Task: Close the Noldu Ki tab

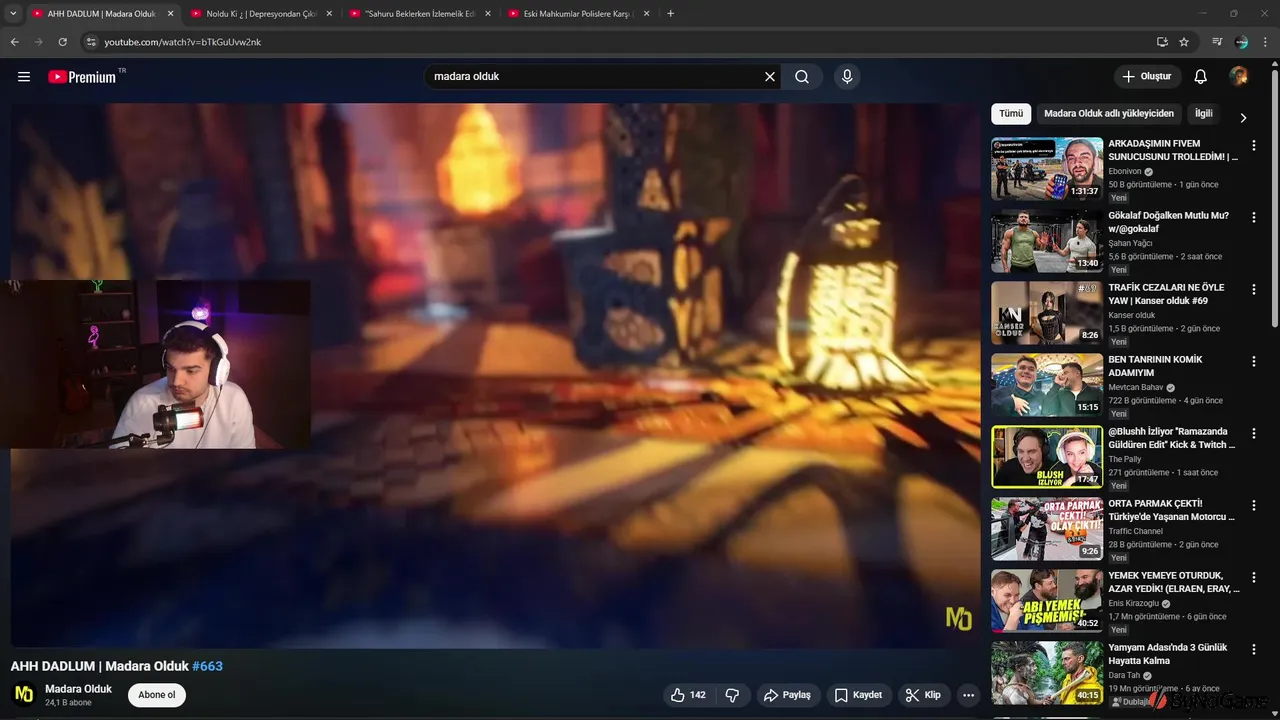Action: [329, 14]
